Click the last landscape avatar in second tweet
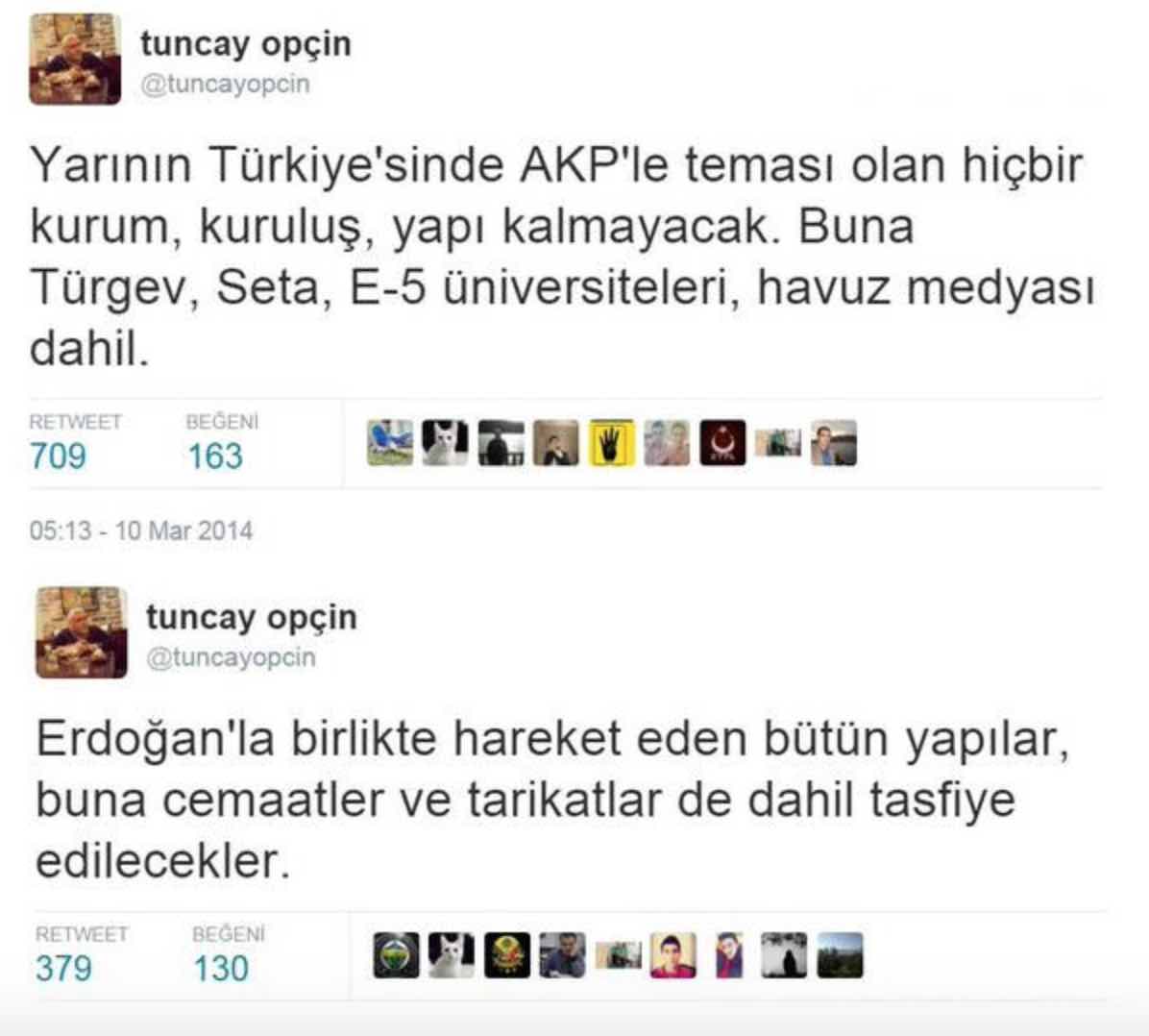1149x1036 pixels. click(840, 955)
